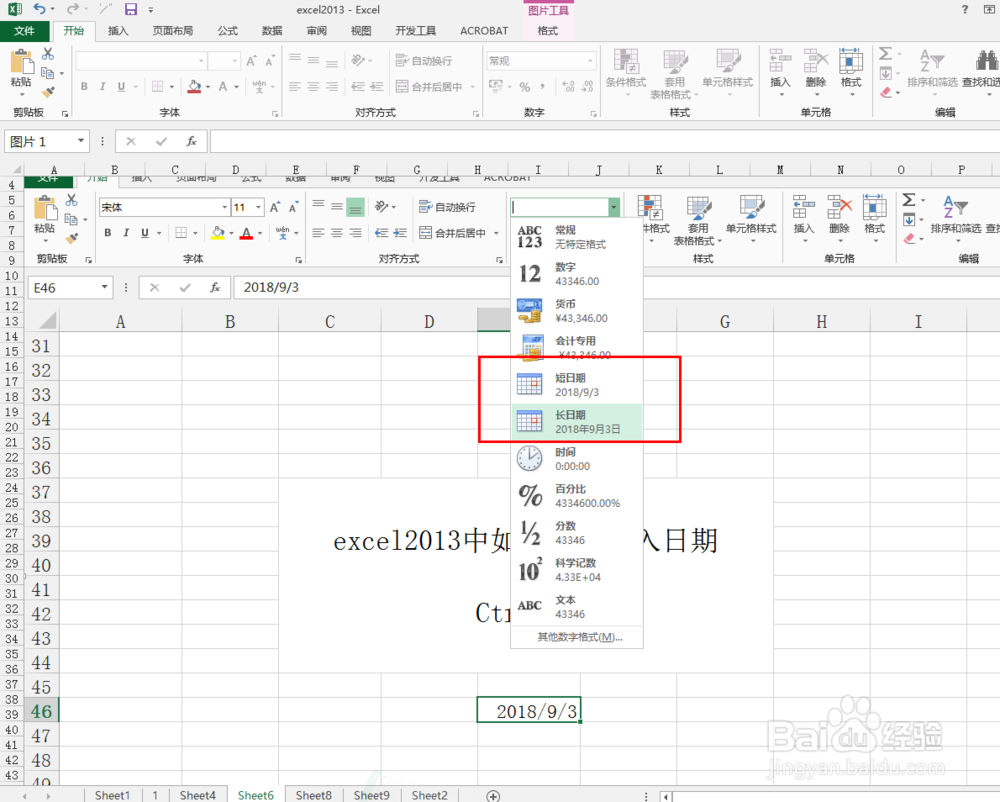
Task: Click the Clear eraser icon in top ribbon
Action: pos(886,92)
